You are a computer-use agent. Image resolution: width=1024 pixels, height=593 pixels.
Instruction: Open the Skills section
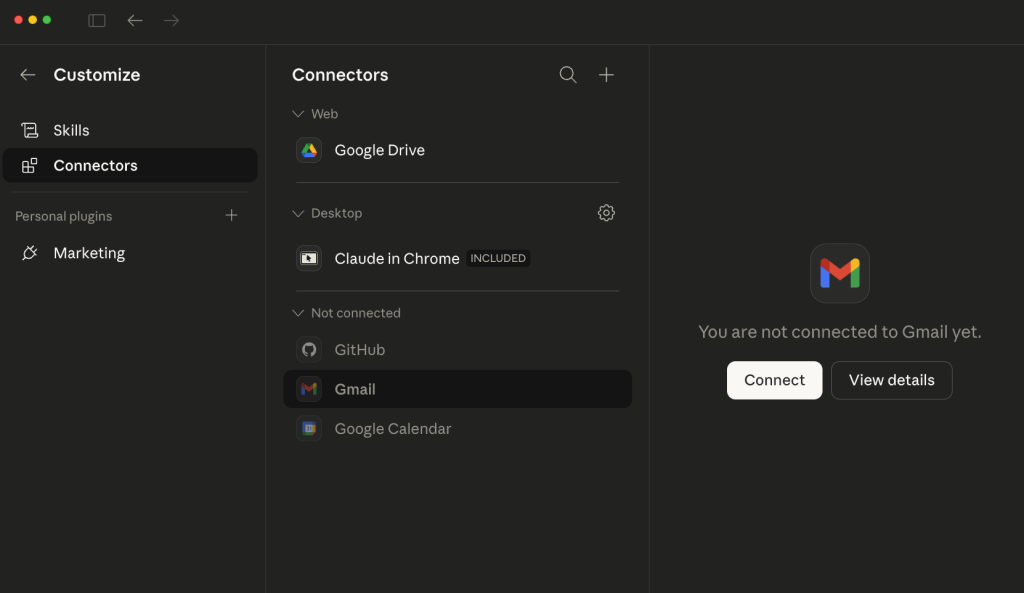pyautogui.click(x=71, y=130)
